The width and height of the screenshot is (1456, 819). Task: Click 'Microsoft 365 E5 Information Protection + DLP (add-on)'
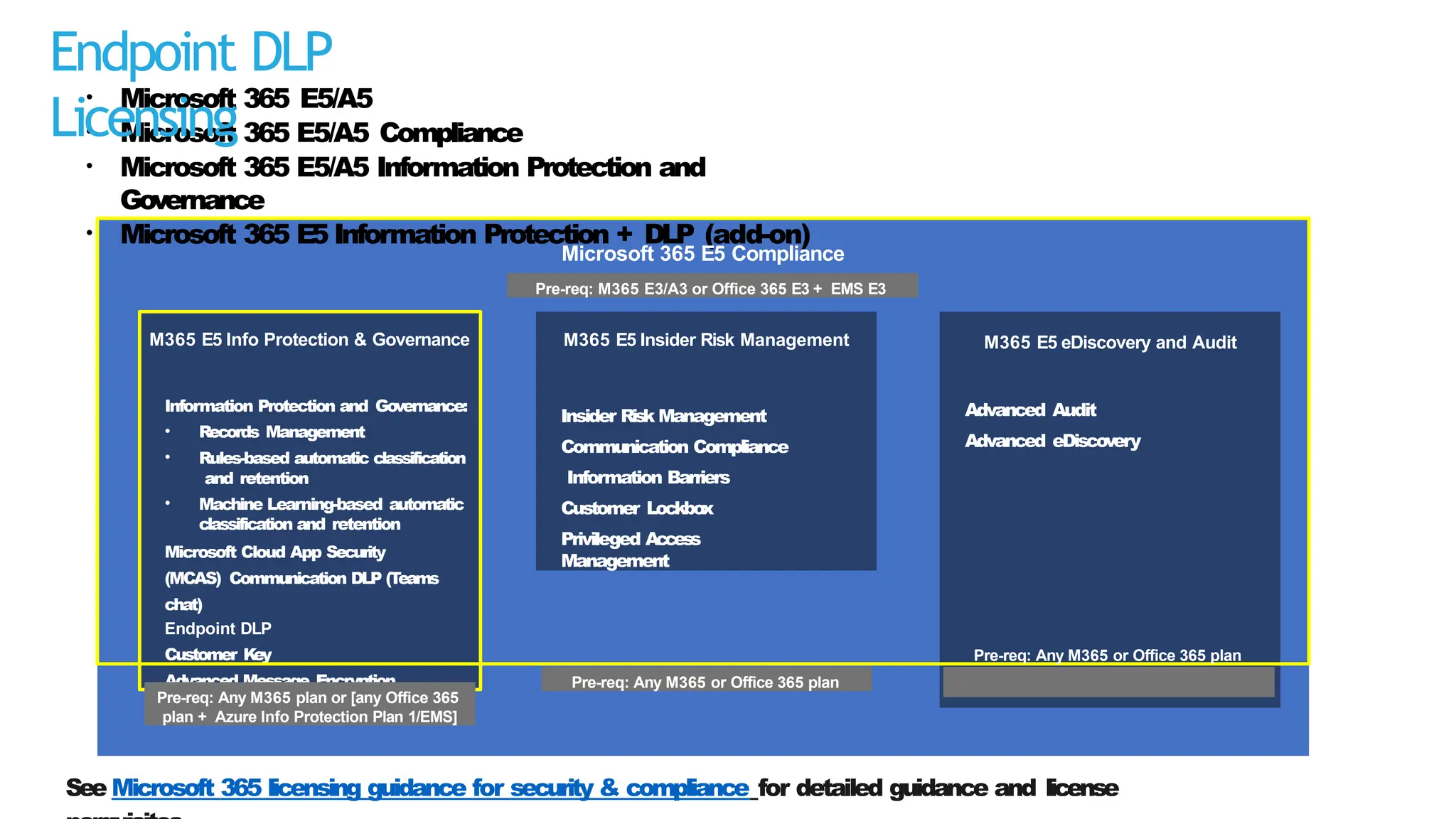465,234
